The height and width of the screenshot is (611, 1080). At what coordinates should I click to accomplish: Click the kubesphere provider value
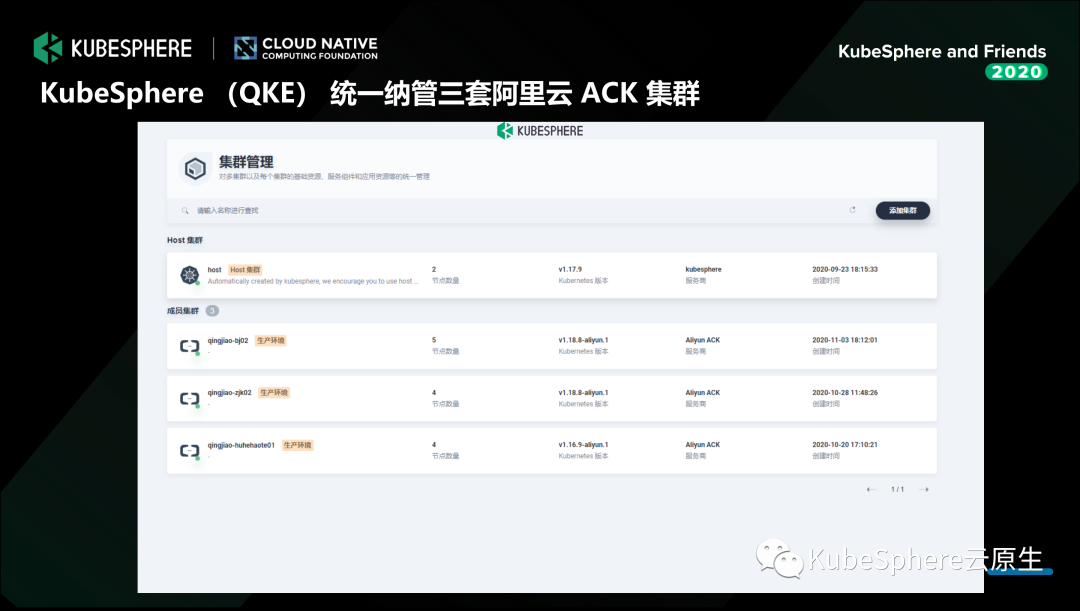point(703,269)
